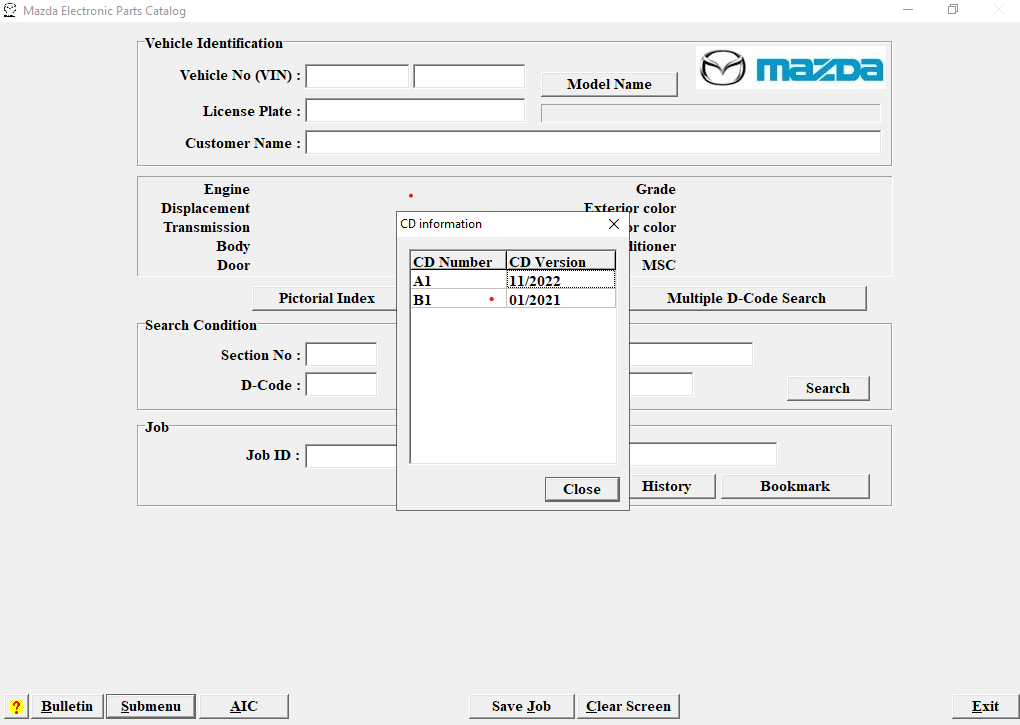The image size is (1020, 725).
Task: Click the Model Name button
Action: pyautogui.click(x=609, y=84)
